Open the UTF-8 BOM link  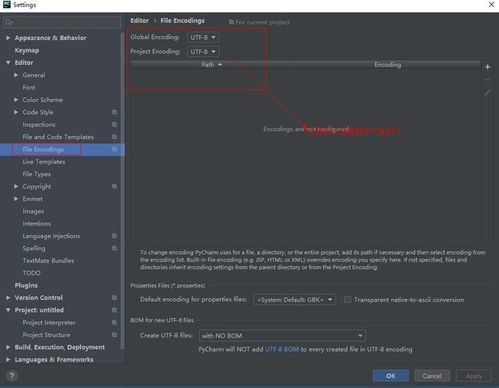282,349
